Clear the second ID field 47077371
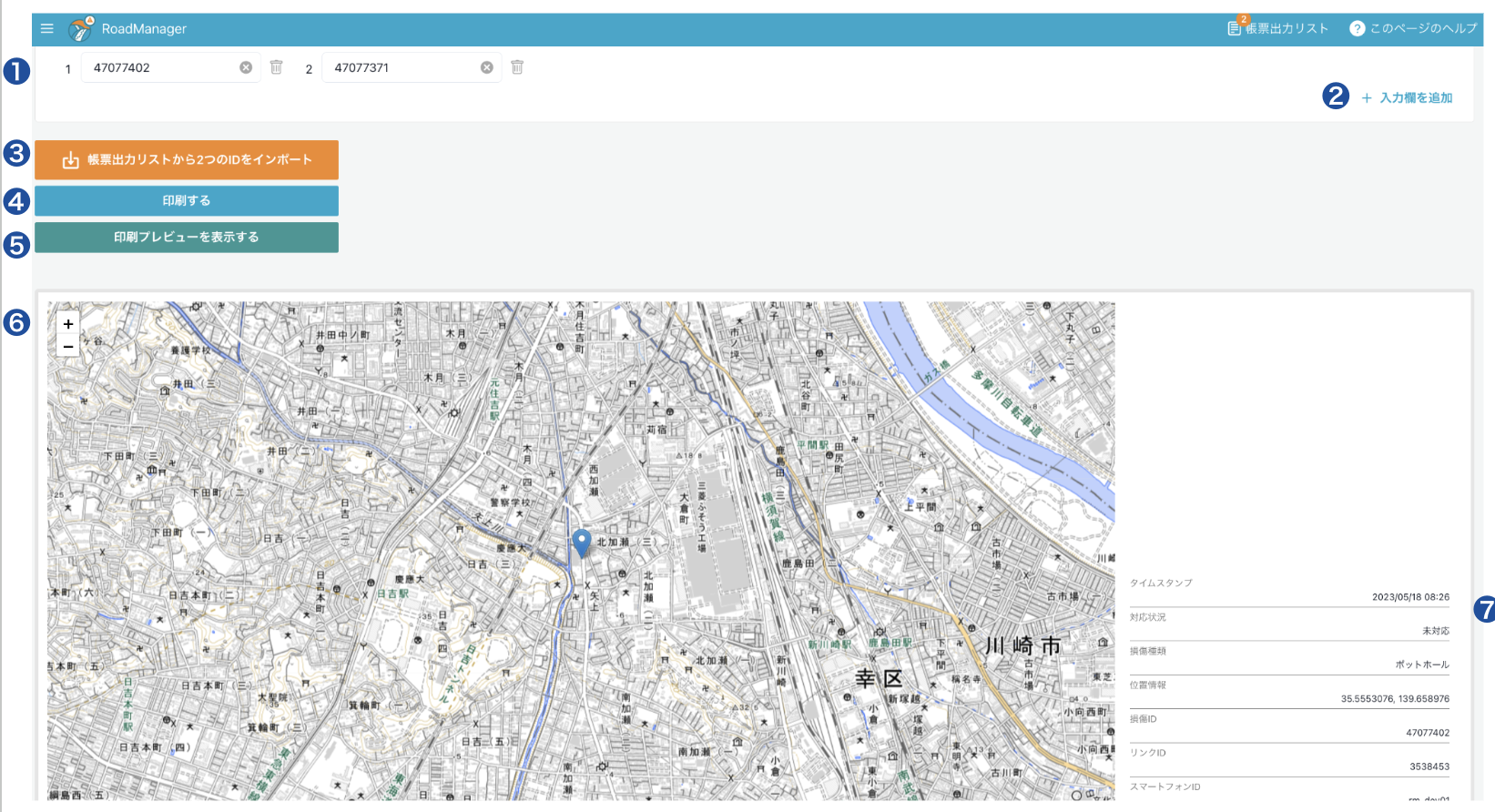The image size is (1495, 812). coord(487,67)
